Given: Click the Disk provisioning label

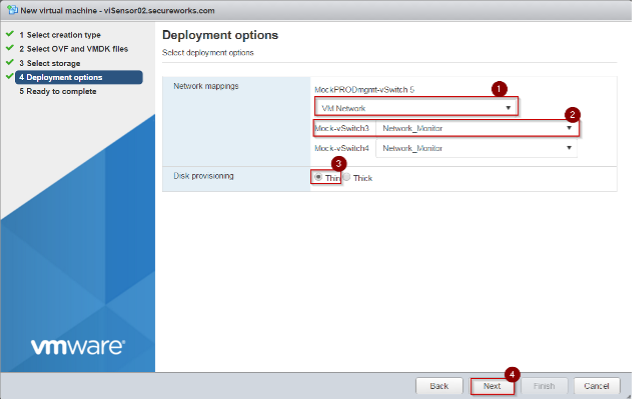Looking at the screenshot, I should [203, 176].
